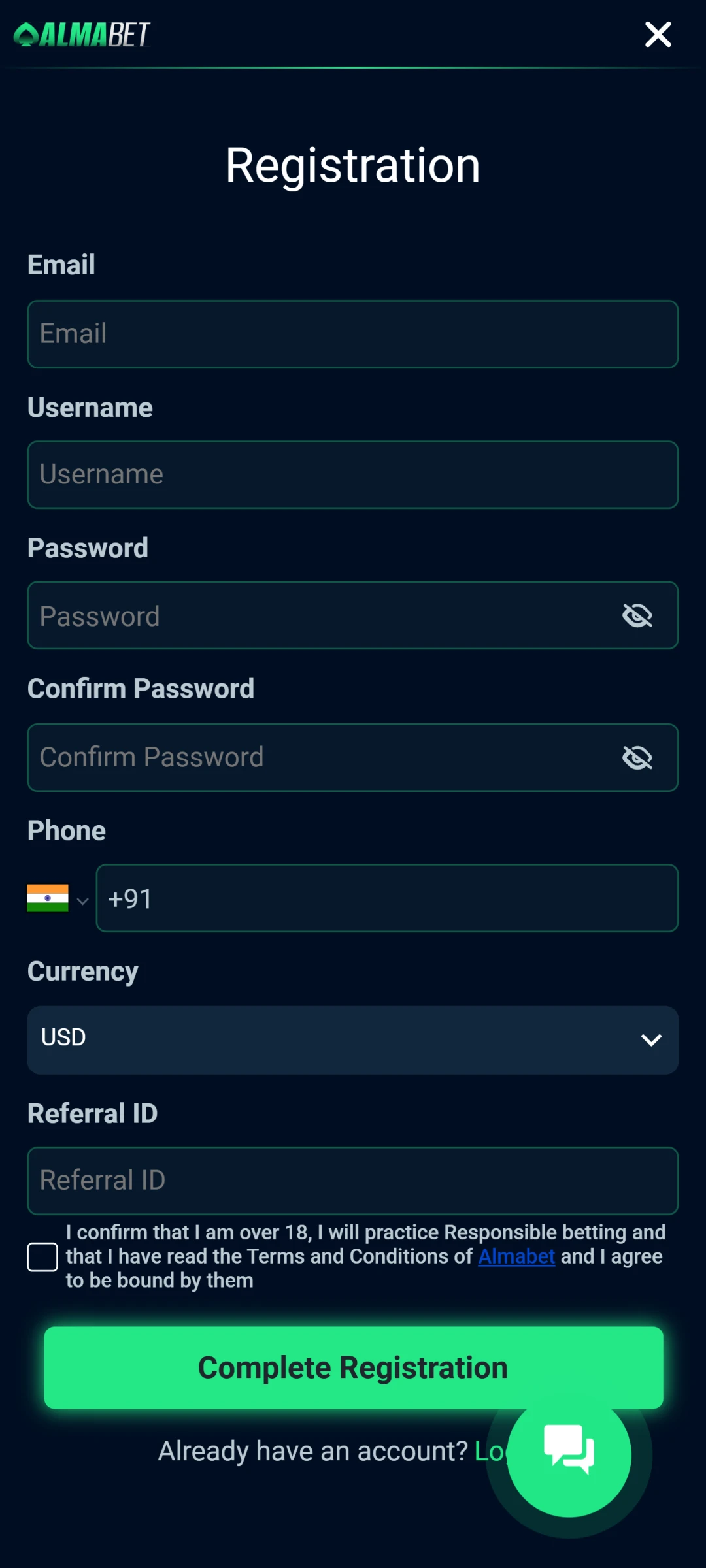Click the Currency dropdown arrow
This screenshot has height=1568, width=706.
point(651,1039)
